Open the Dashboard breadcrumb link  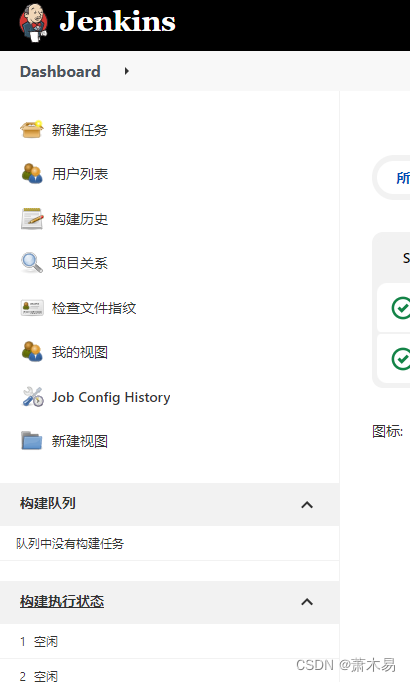pos(60,71)
